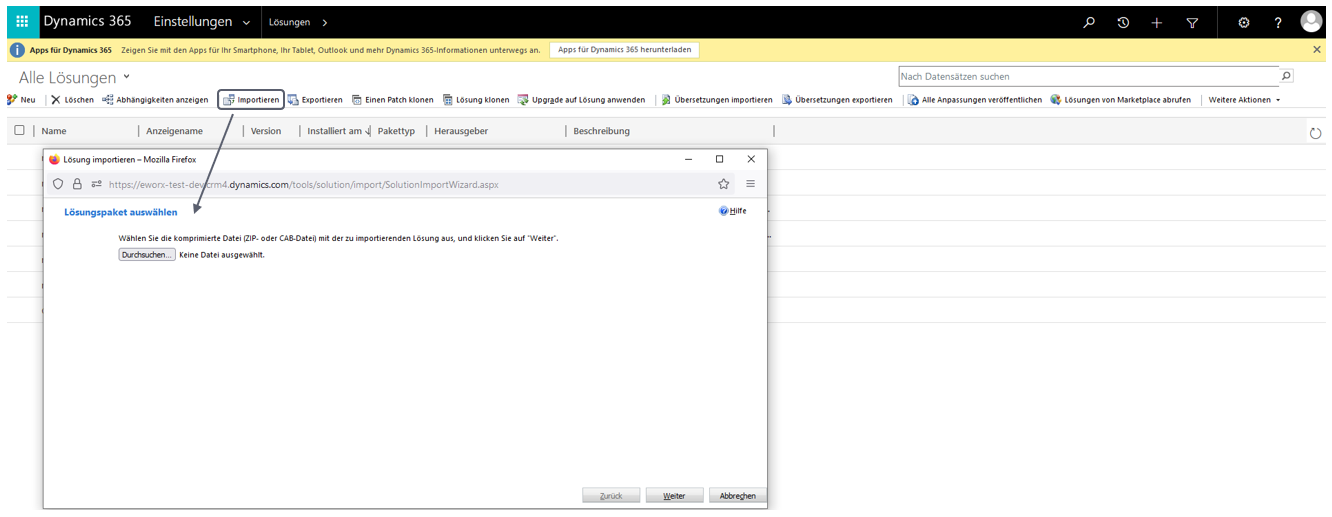
Task: Open the Dynamics 365 app launcher grid
Action: pos(22,22)
